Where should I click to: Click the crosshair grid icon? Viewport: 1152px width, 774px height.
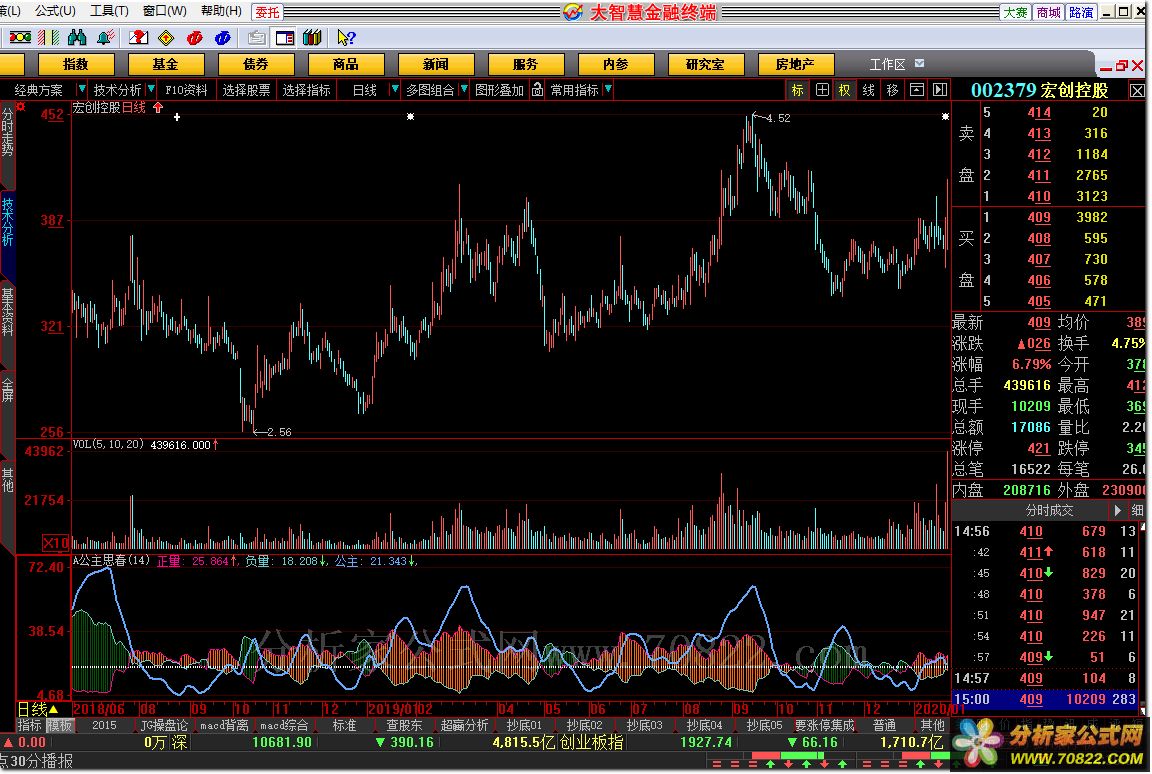click(822, 90)
